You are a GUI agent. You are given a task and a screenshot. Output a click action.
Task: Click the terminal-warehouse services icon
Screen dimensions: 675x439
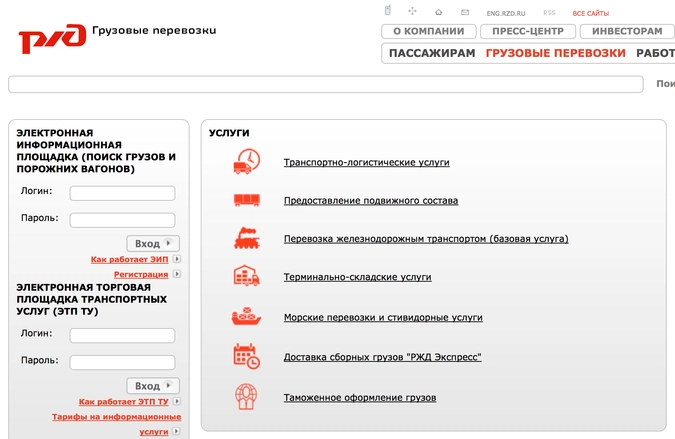245,277
